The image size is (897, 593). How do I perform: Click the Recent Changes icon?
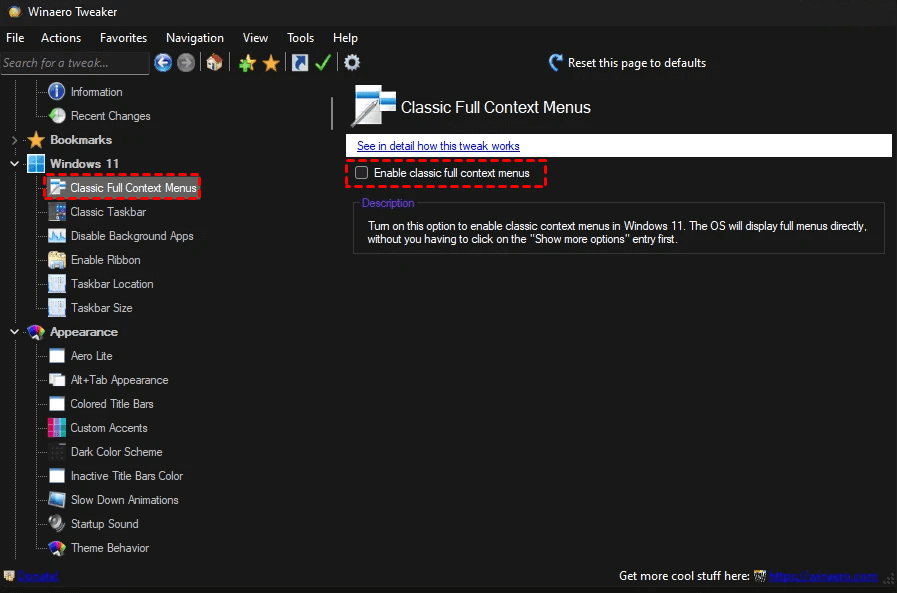pyautogui.click(x=57, y=116)
